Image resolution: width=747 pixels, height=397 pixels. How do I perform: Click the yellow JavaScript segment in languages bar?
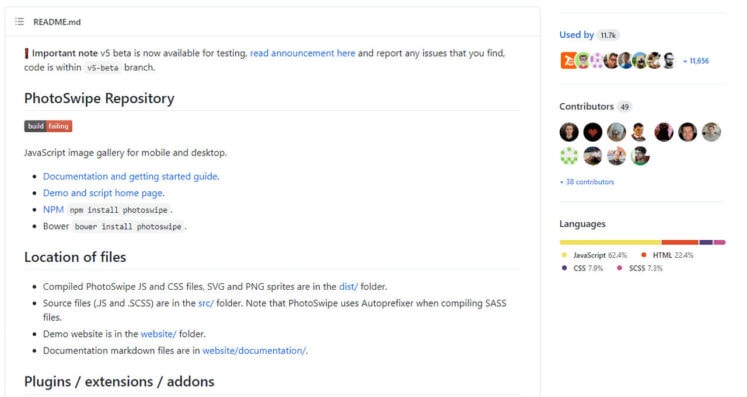[x=610, y=242]
